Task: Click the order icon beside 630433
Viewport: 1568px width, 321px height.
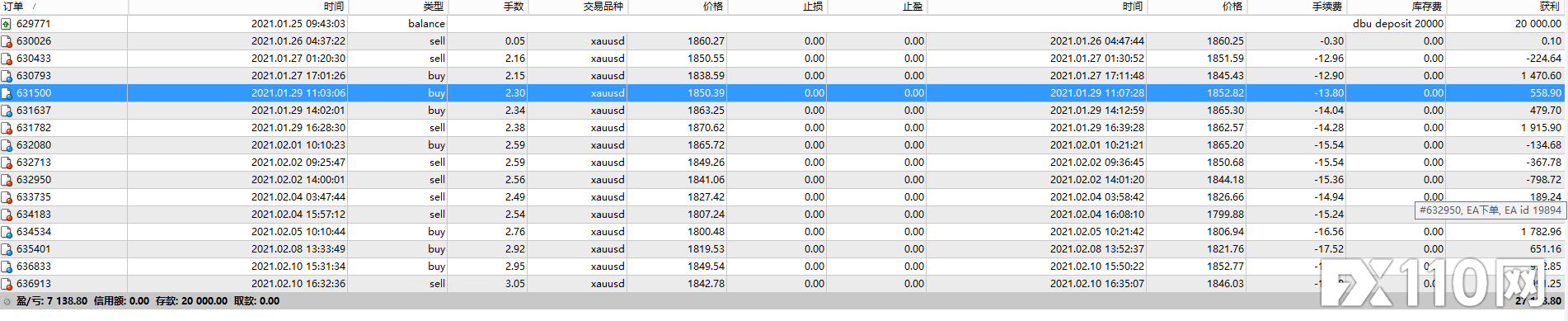Action: click(7, 59)
